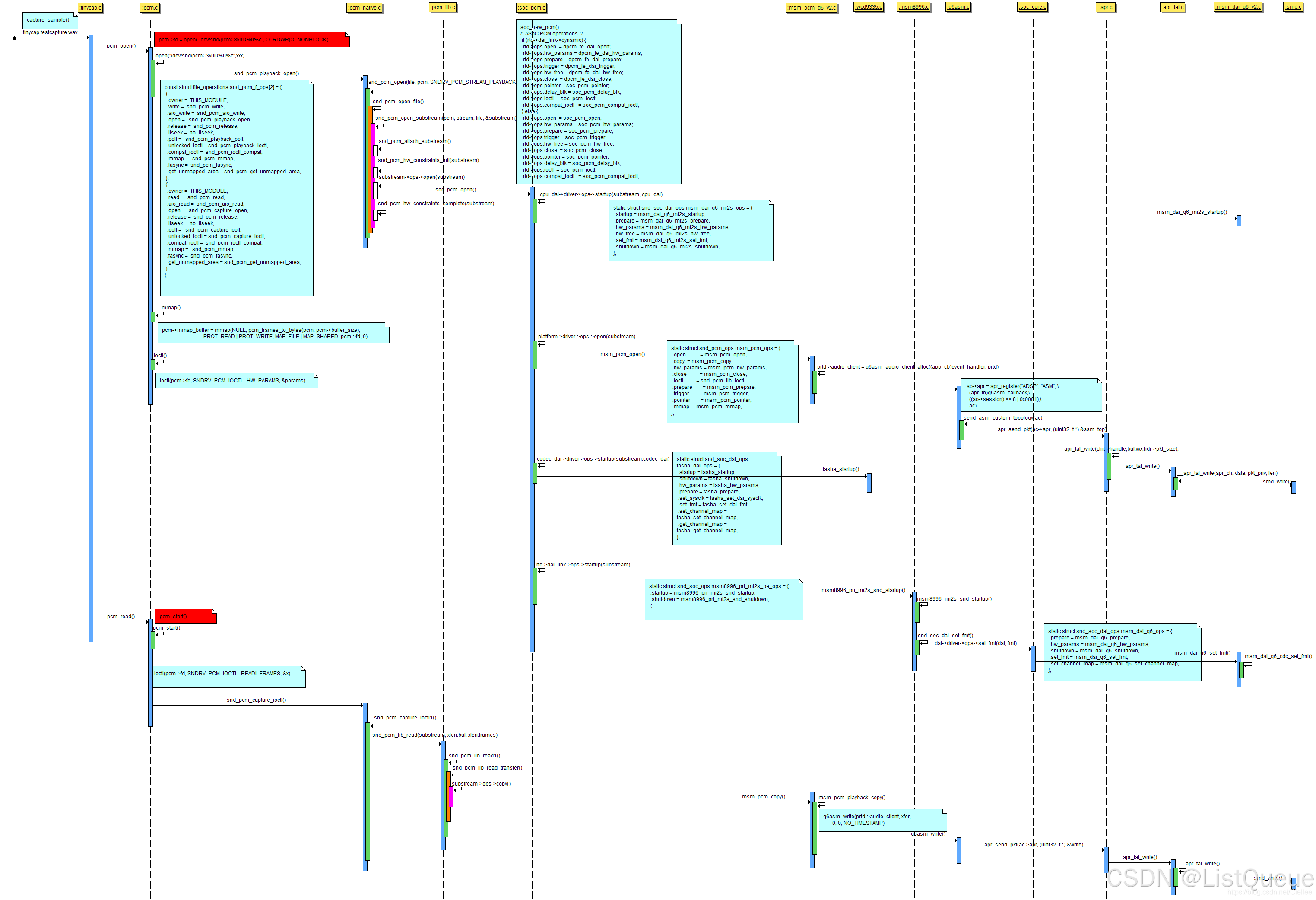Image resolution: width=1316 pixels, height=900 pixels.
Task: Select the soc_pcm.c lifeline header
Action: pos(532,7)
